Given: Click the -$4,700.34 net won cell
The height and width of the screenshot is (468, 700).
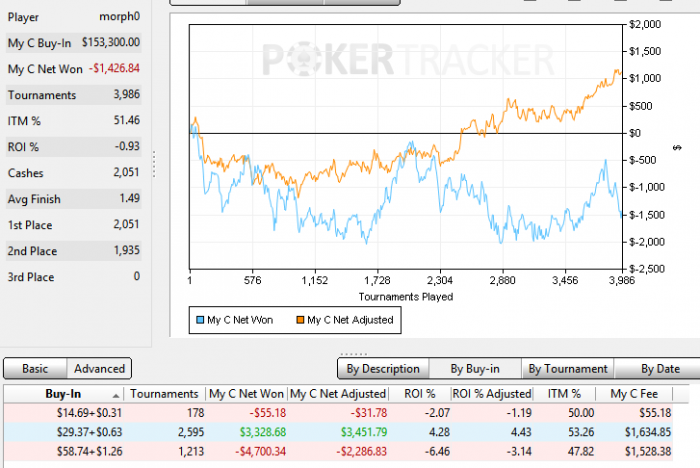Looking at the screenshot, I should (260, 451).
